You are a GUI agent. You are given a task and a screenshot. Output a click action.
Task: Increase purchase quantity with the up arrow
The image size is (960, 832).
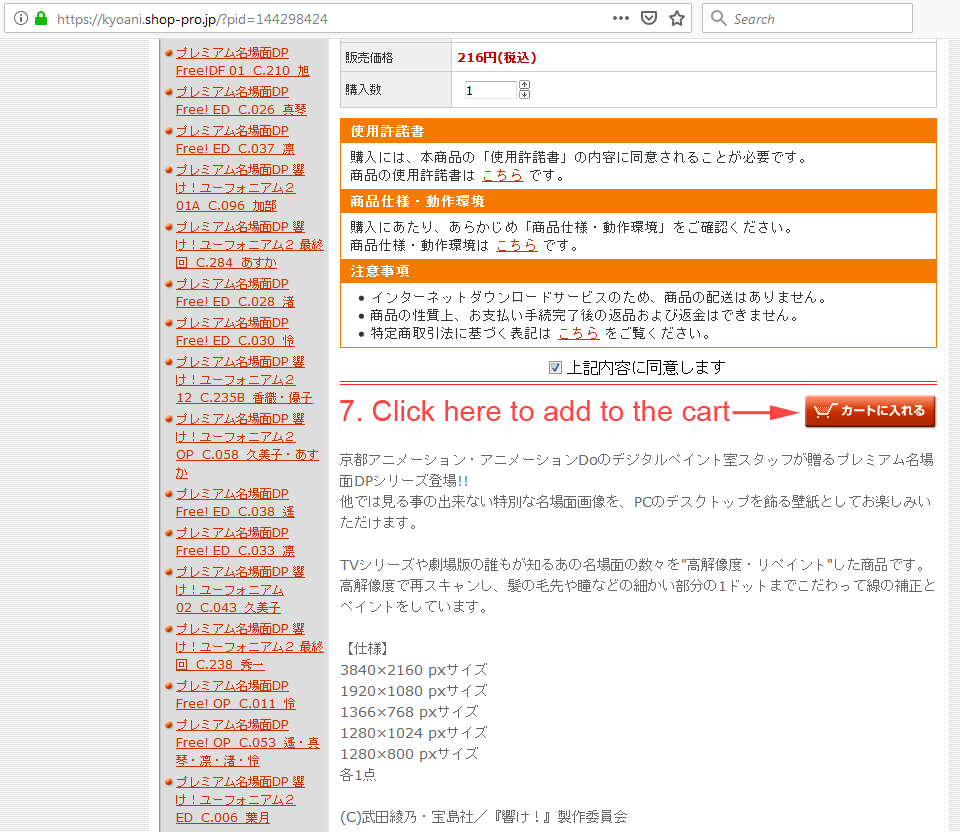(x=525, y=85)
